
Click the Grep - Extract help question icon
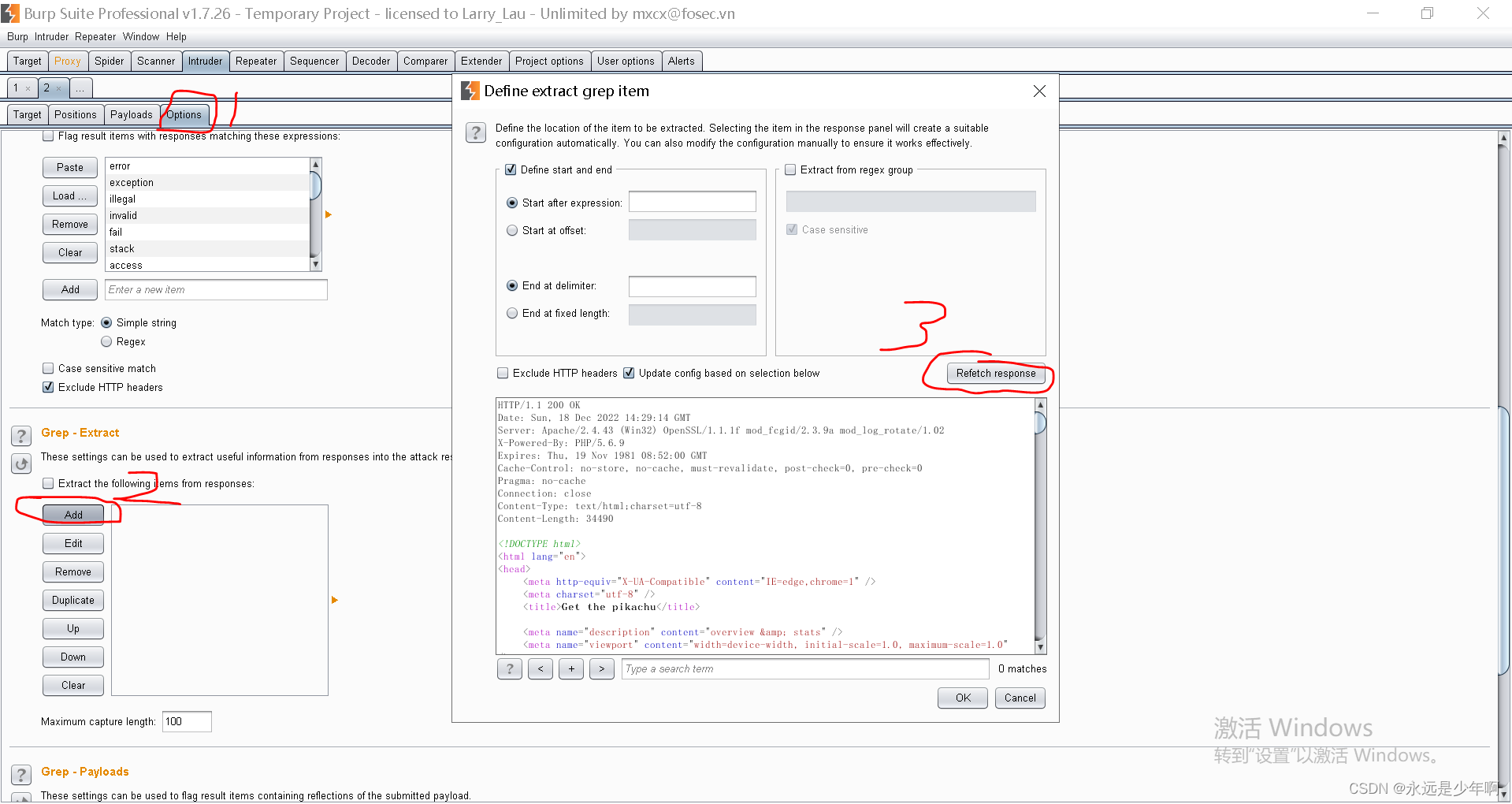tap(21, 436)
